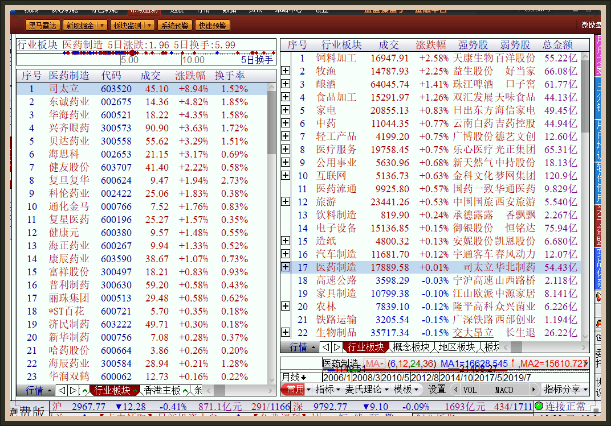Expand the 生物制品 industry row

tap(286, 332)
